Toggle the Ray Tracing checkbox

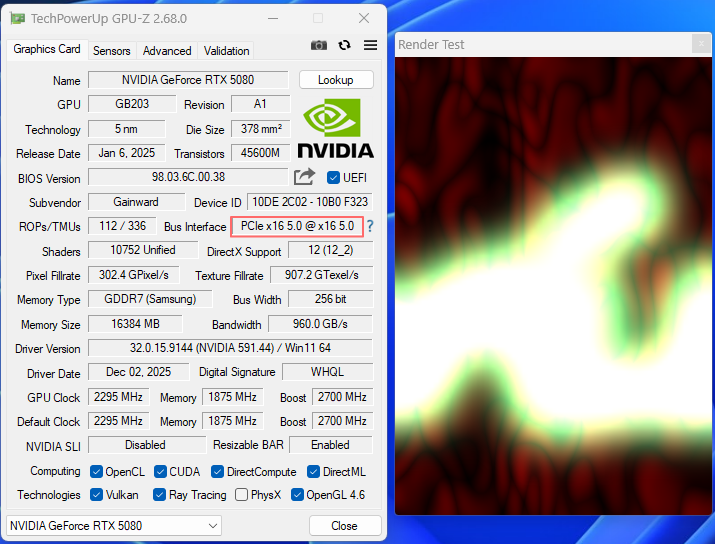(159, 495)
